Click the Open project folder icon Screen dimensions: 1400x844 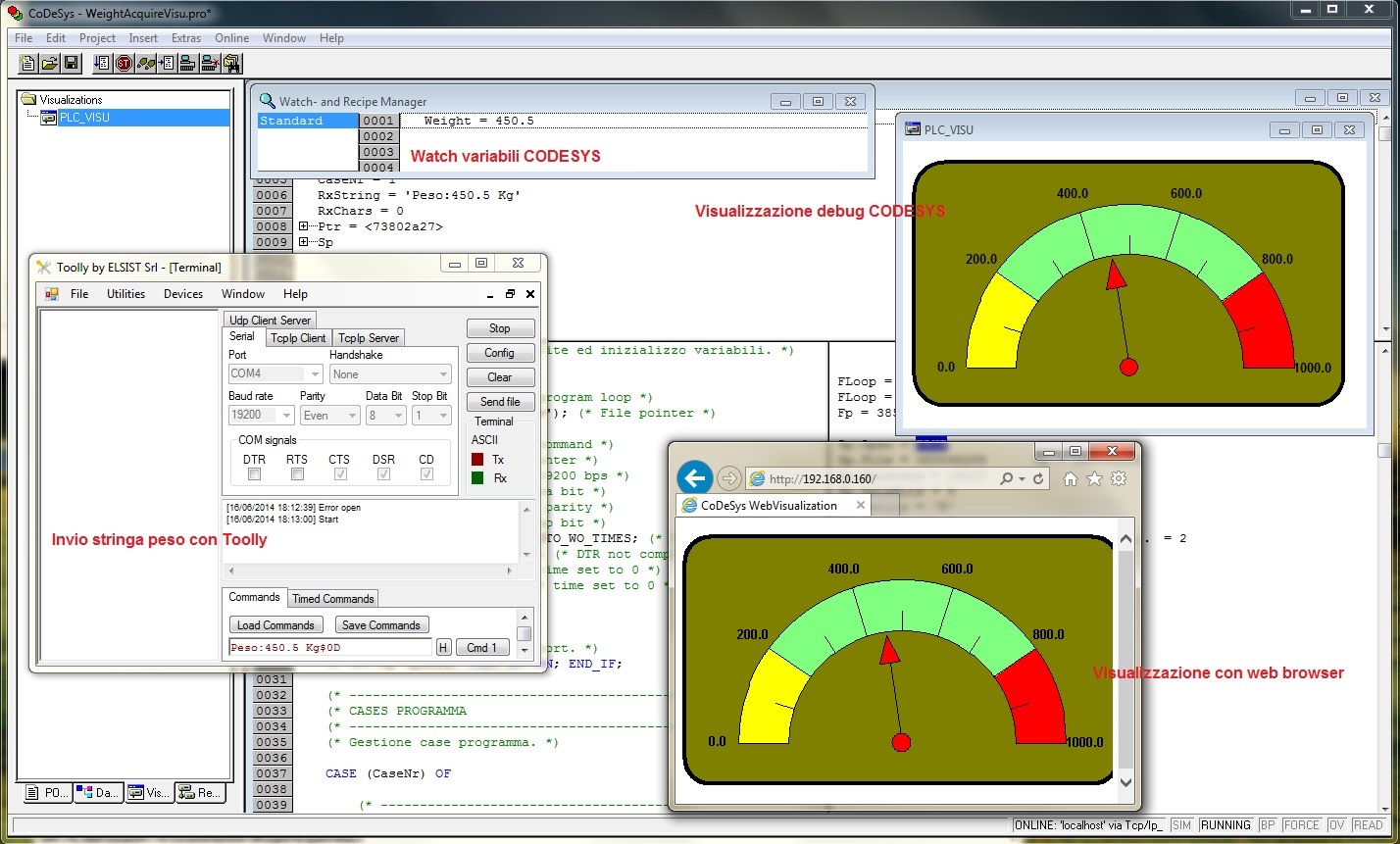pyautogui.click(x=49, y=64)
